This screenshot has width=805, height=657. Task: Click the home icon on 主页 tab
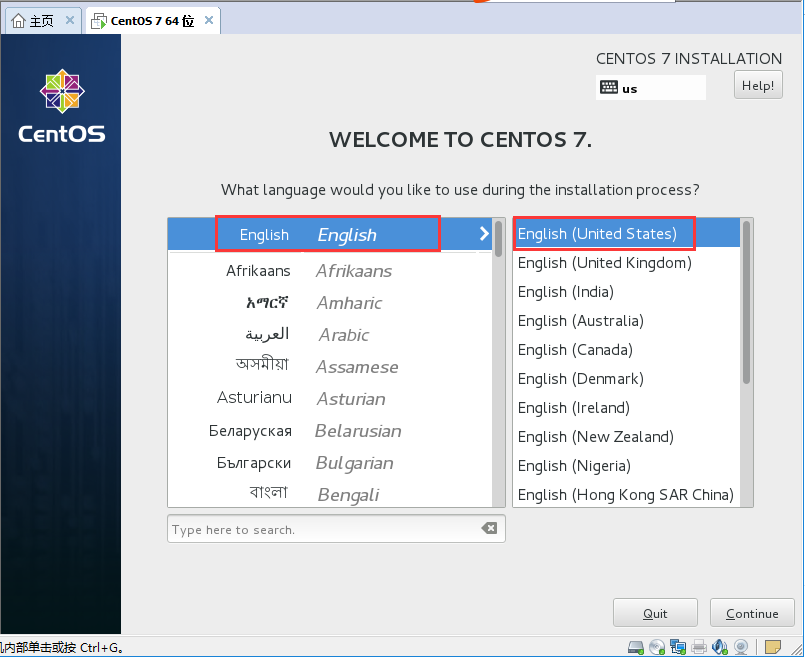pos(18,21)
